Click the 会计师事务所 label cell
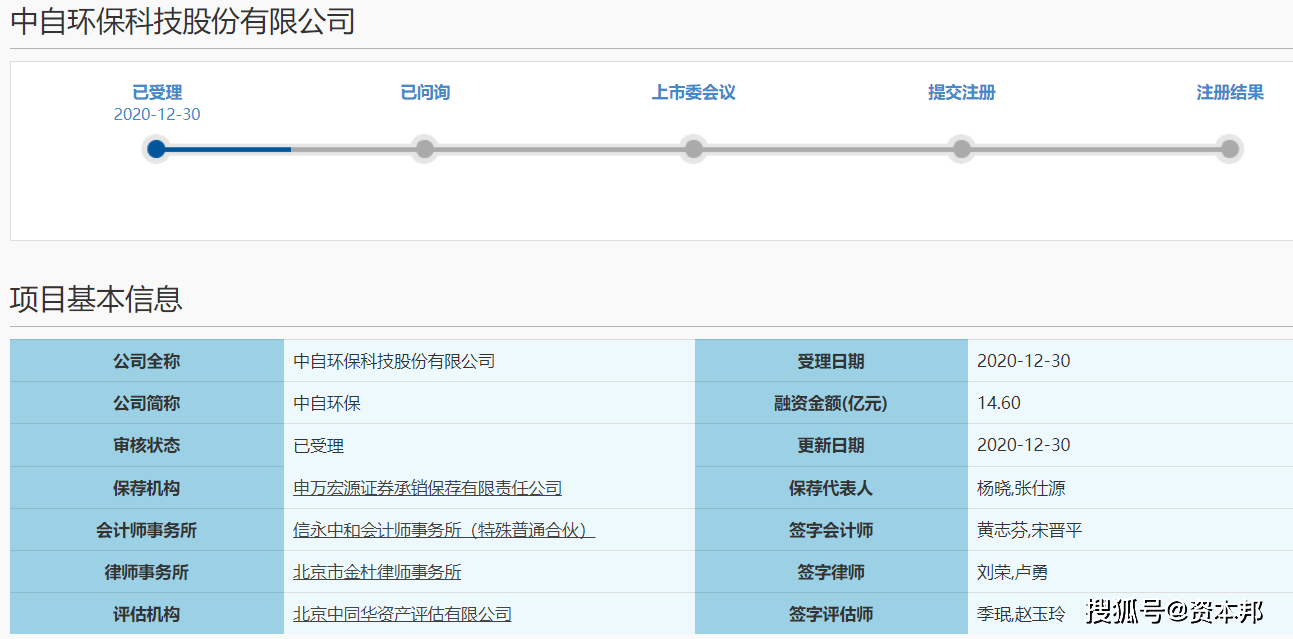 [x=147, y=529]
